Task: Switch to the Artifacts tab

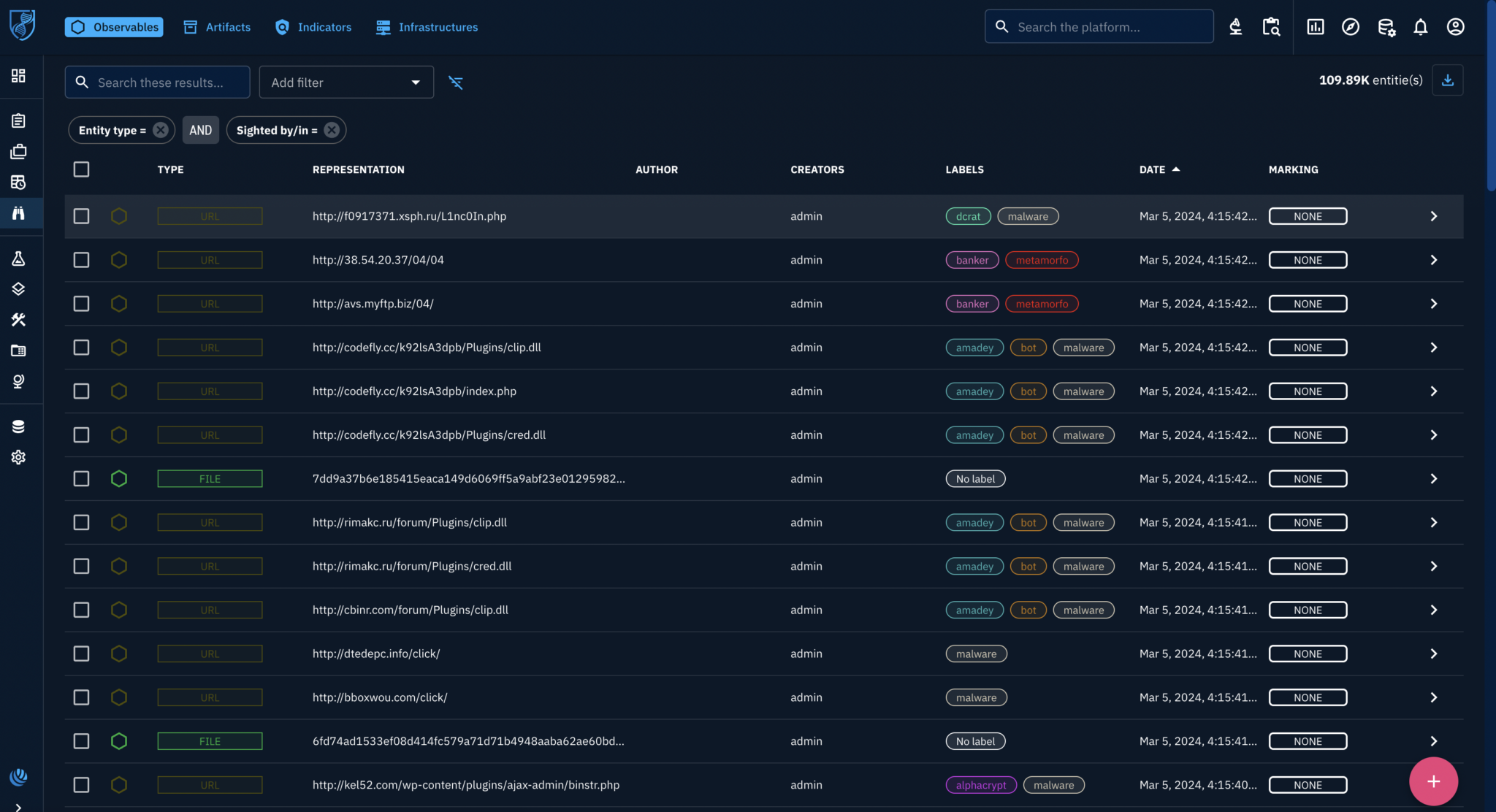Action: point(217,27)
